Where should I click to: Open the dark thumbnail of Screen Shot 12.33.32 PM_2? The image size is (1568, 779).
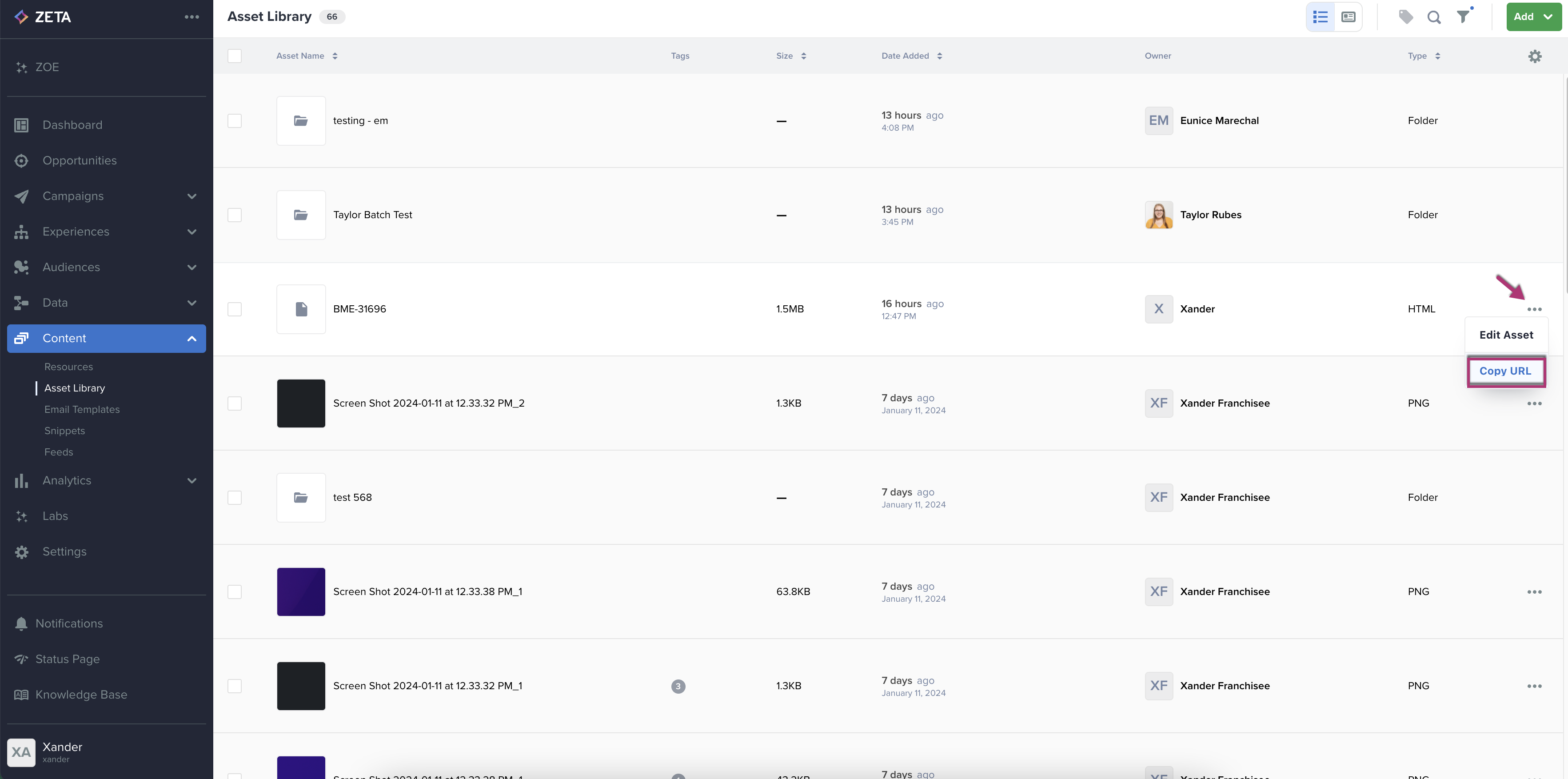(301, 403)
